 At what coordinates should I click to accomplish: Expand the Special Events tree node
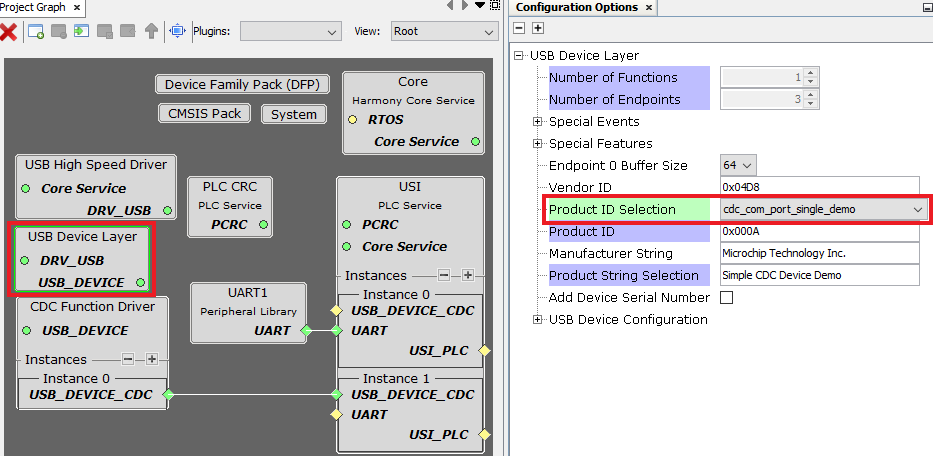pos(537,121)
